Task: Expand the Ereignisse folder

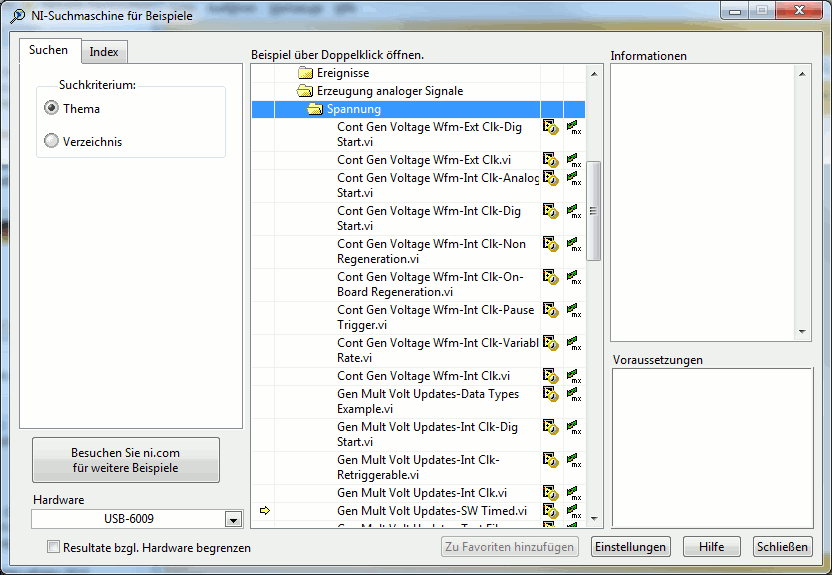Action: pyautogui.click(x=305, y=73)
